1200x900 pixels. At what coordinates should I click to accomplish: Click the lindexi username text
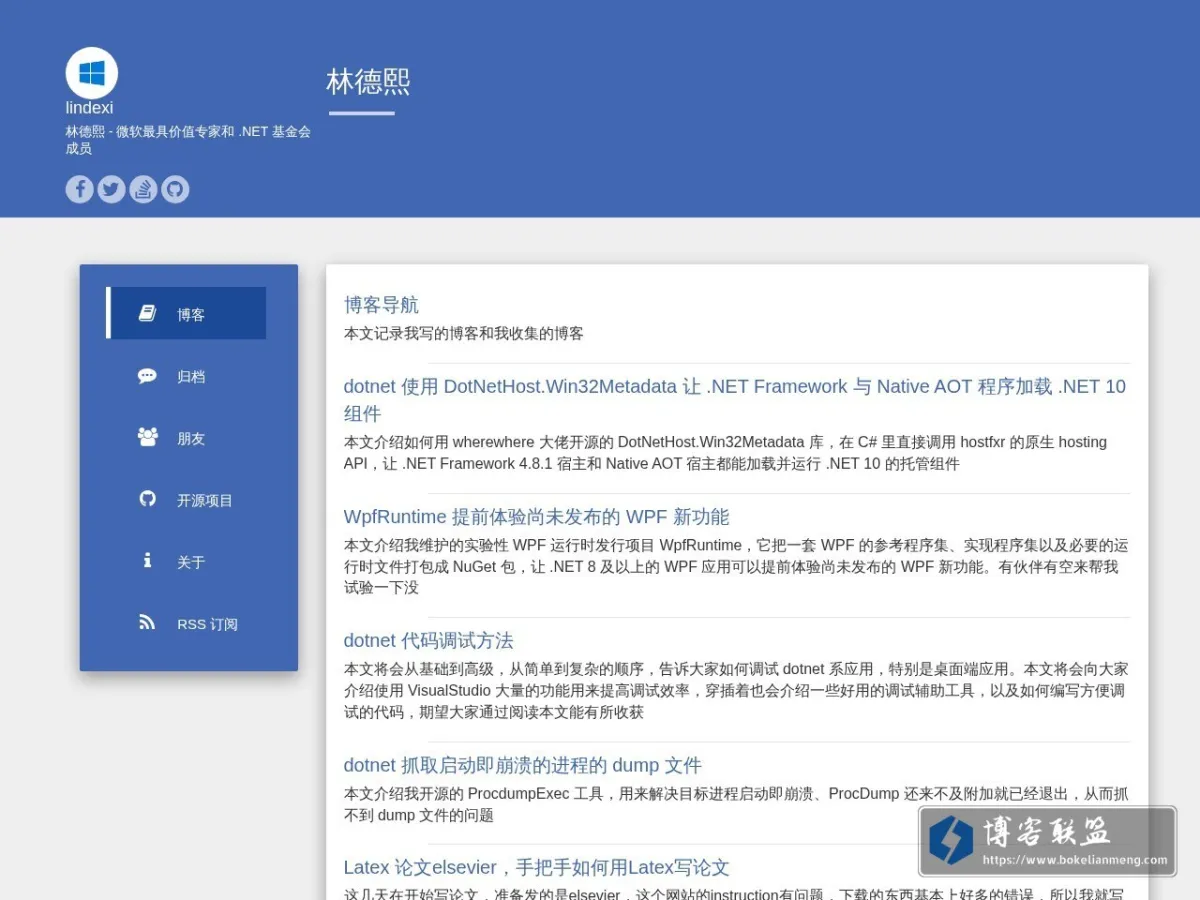point(90,108)
